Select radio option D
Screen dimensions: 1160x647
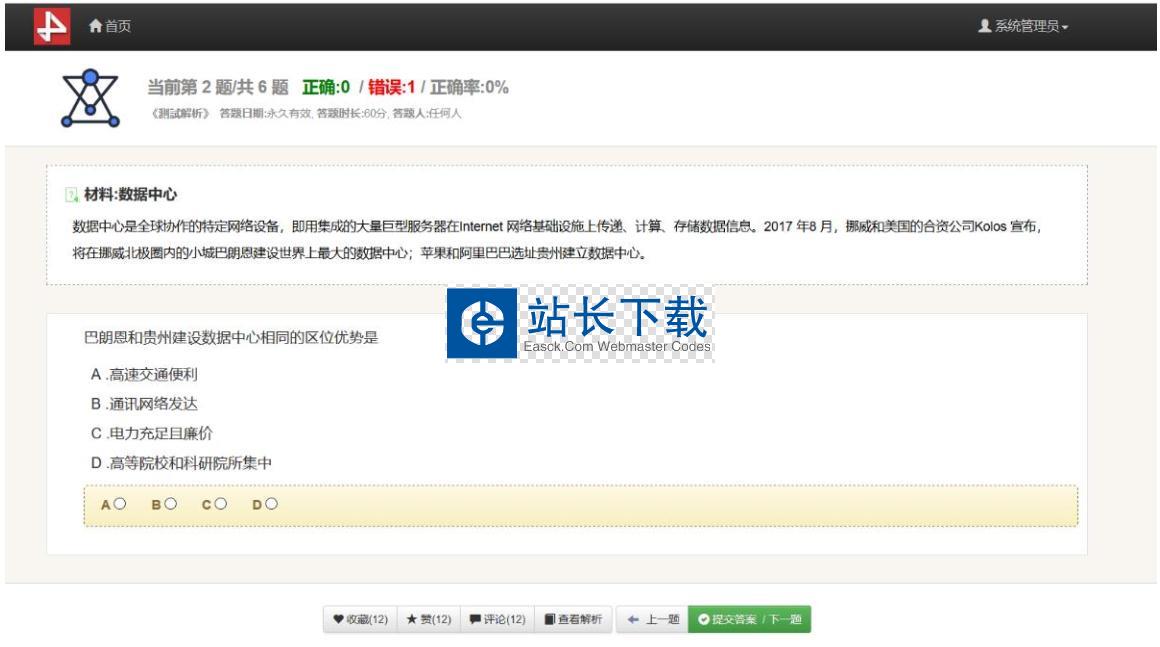(x=272, y=504)
